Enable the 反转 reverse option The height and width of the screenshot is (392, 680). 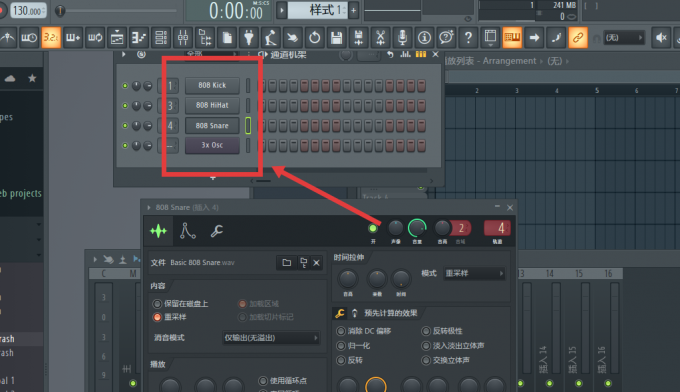point(350,360)
